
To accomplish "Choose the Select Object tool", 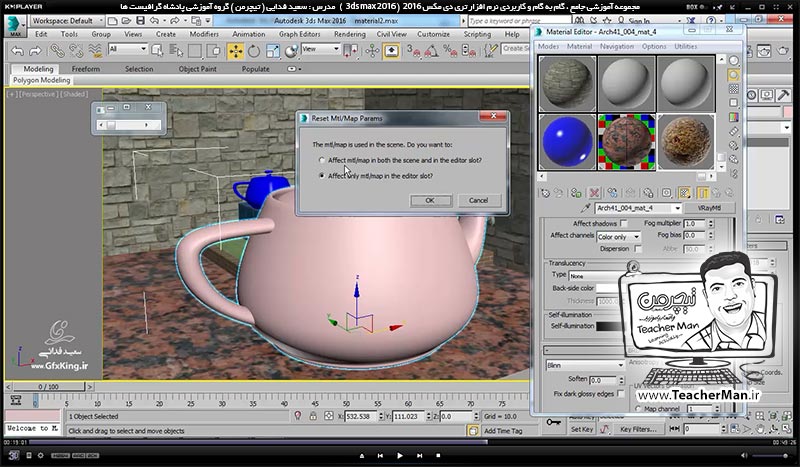I will (158, 51).
